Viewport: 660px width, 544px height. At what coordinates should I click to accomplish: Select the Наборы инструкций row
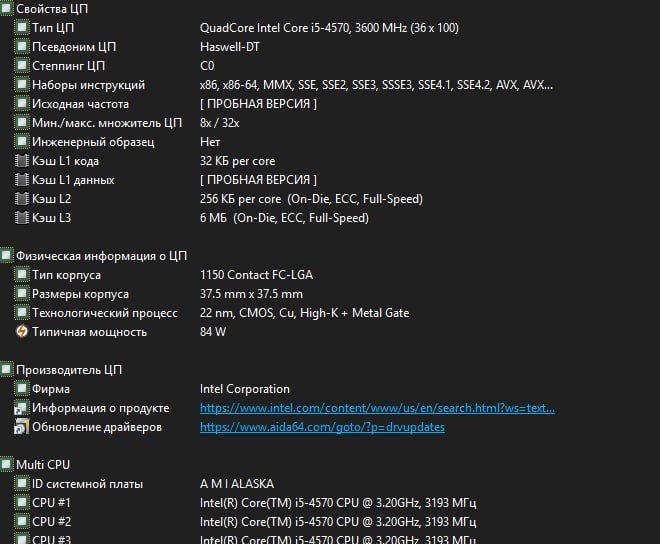88,85
